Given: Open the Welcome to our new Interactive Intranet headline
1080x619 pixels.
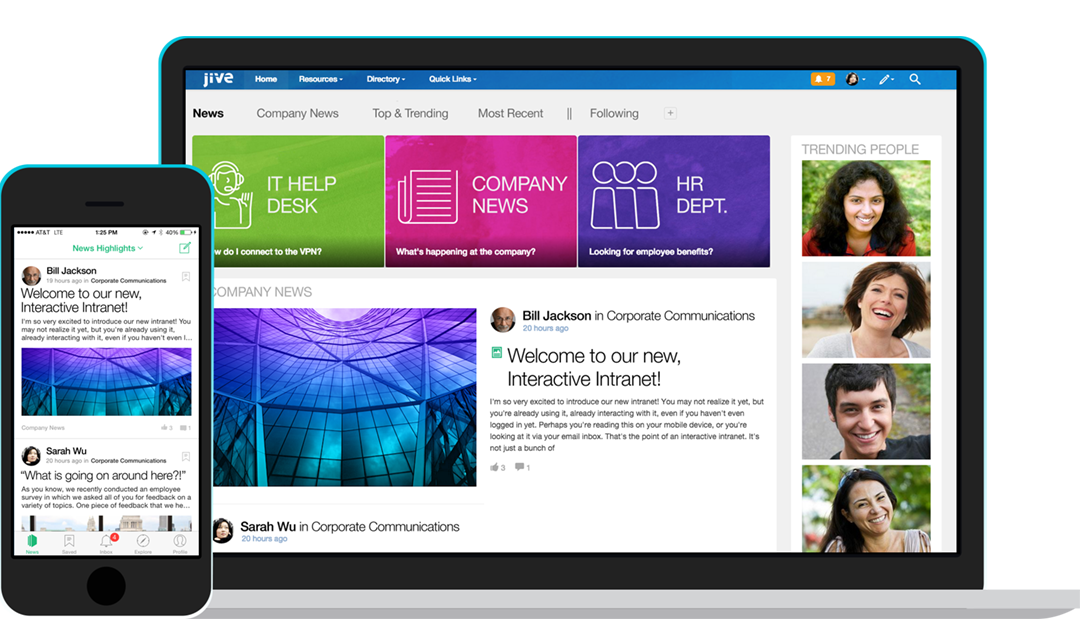Looking at the screenshot, I should tap(594, 367).
